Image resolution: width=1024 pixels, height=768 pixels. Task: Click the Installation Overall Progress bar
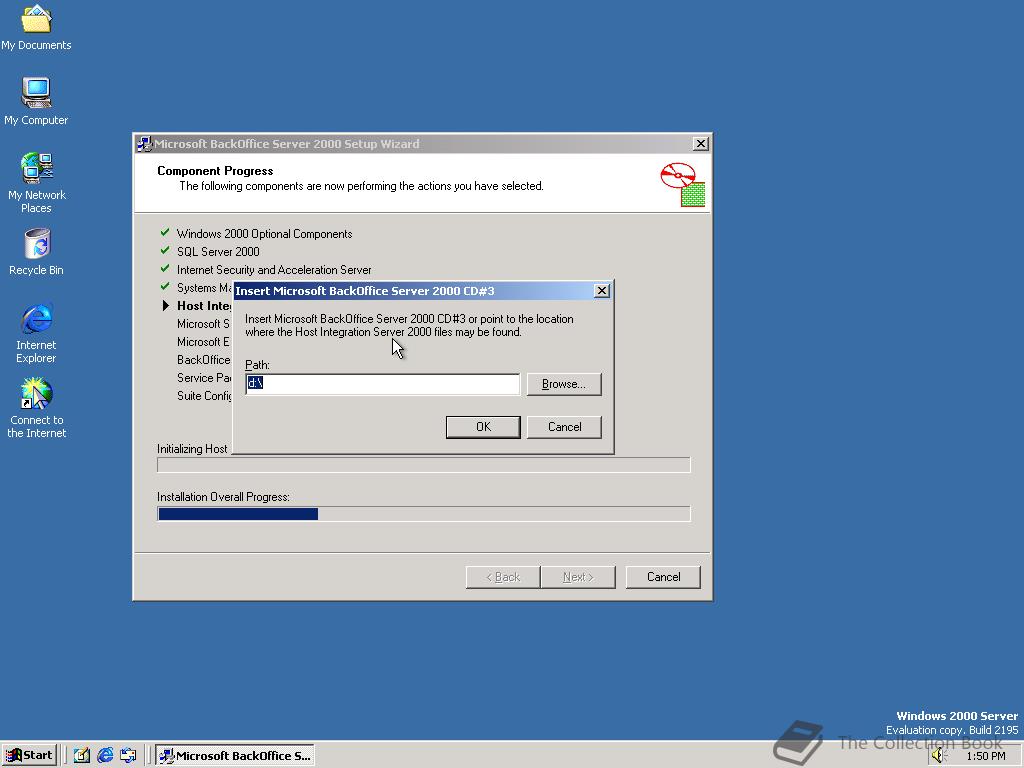424,514
